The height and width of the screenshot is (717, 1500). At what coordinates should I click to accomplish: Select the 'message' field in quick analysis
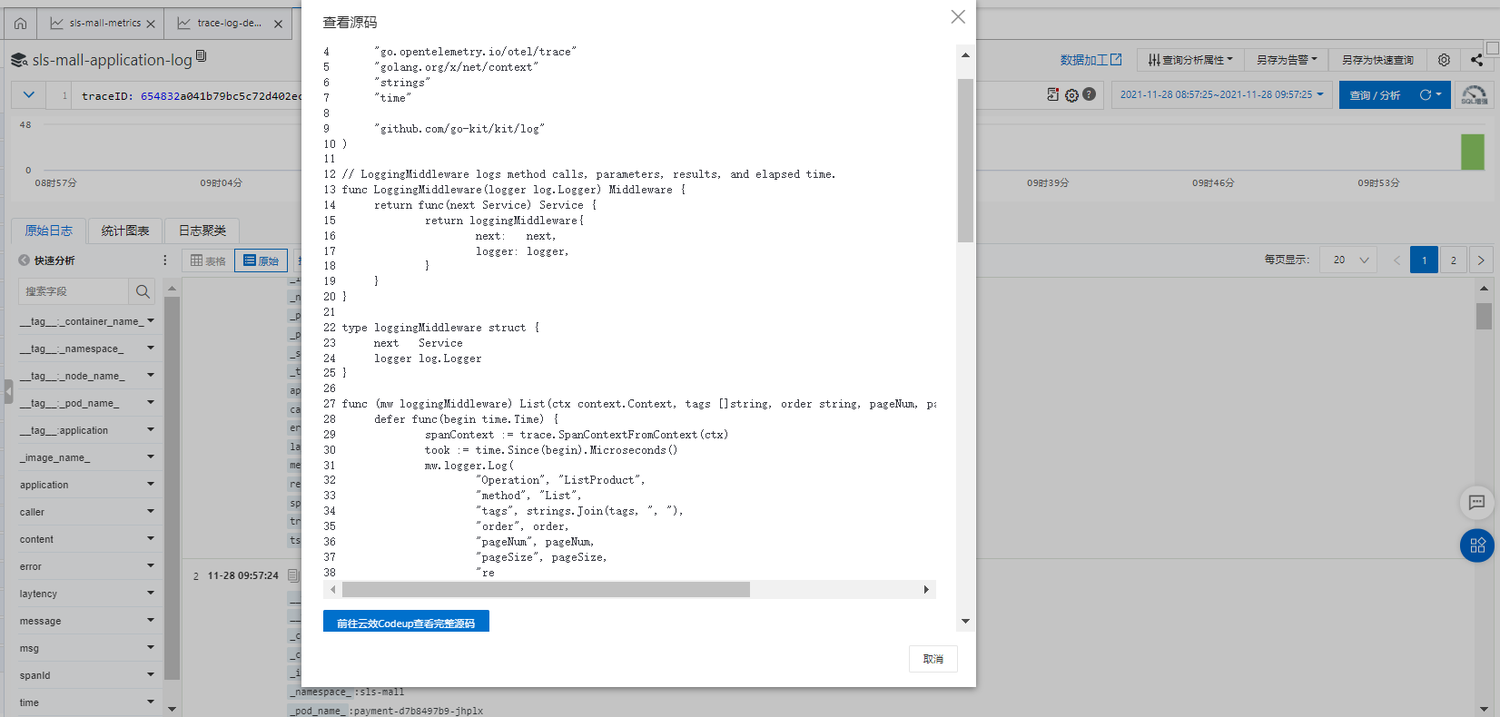(x=40, y=621)
